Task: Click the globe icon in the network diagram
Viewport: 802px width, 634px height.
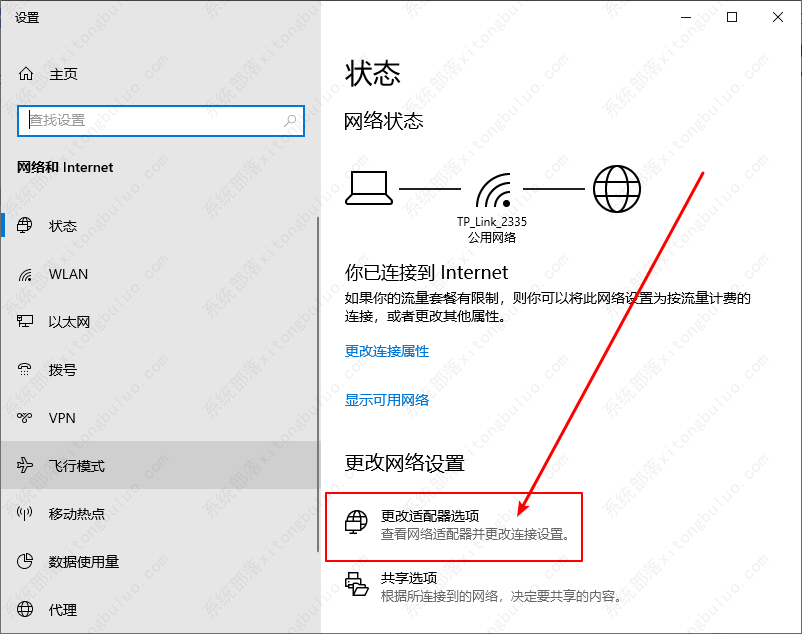Action: point(616,188)
